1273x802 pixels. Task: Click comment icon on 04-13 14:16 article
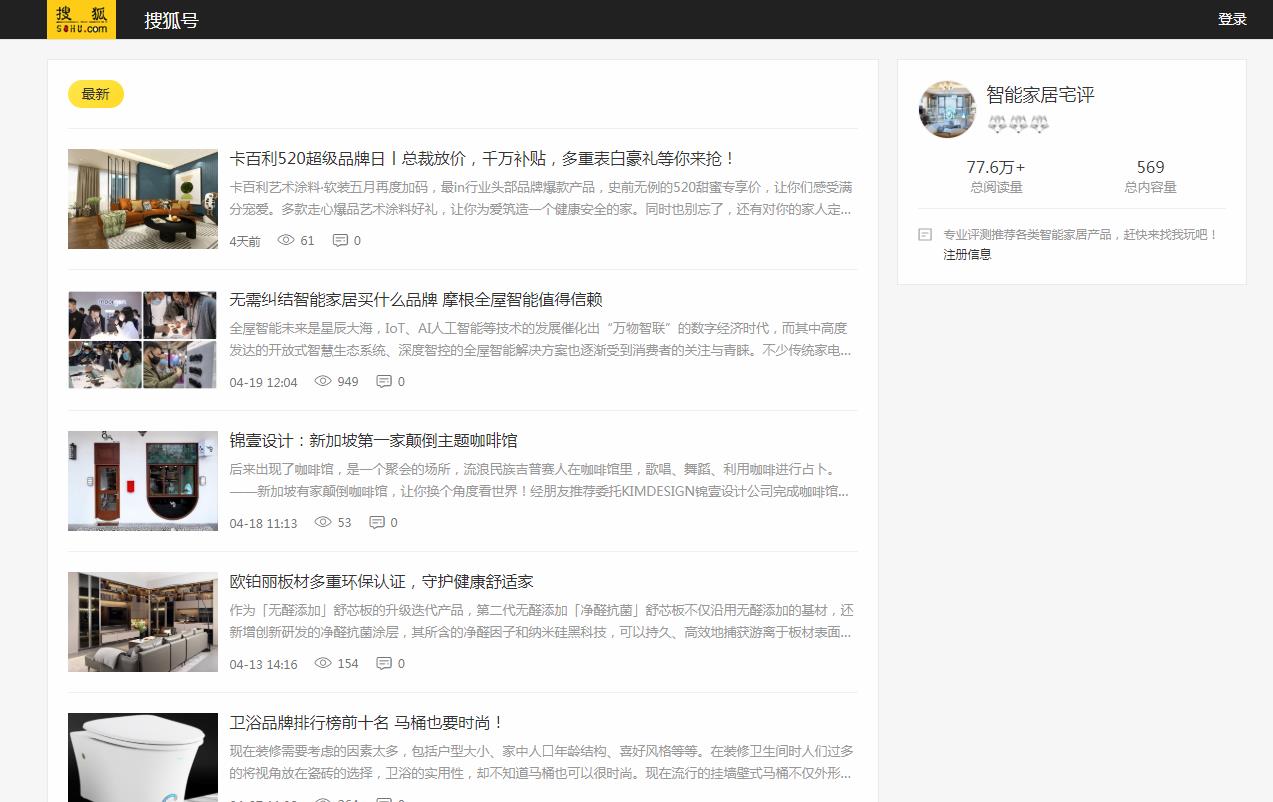point(384,663)
